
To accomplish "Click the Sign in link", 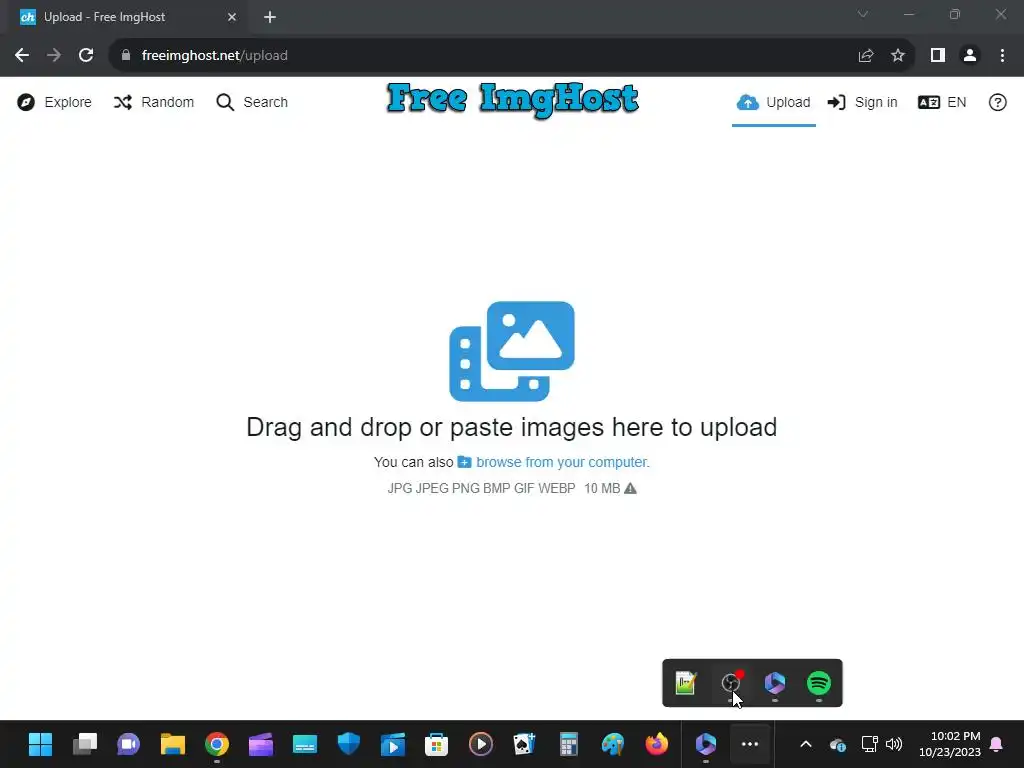I will [x=862, y=103].
